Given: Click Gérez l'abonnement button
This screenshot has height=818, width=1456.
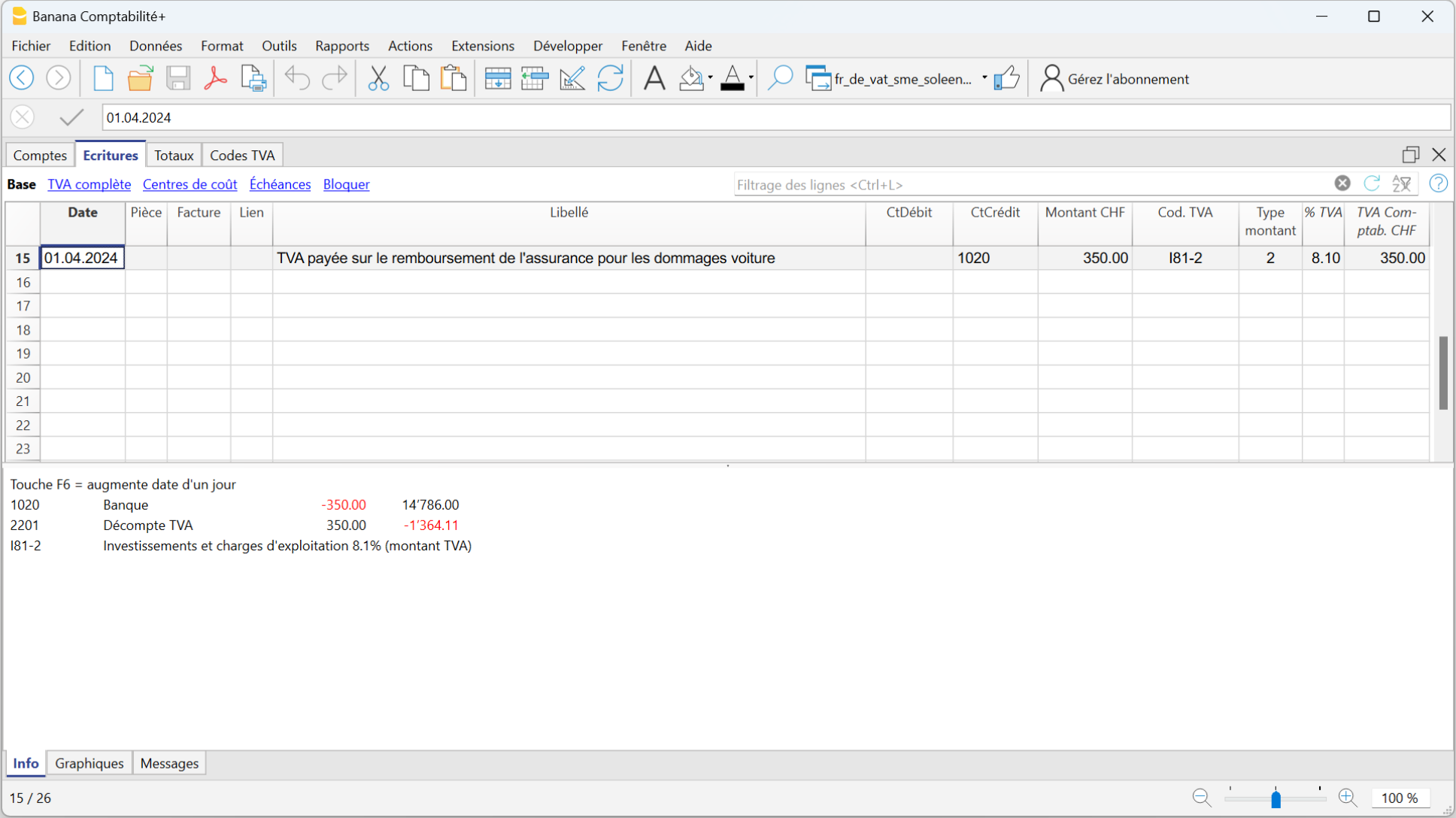Looking at the screenshot, I should [1115, 79].
